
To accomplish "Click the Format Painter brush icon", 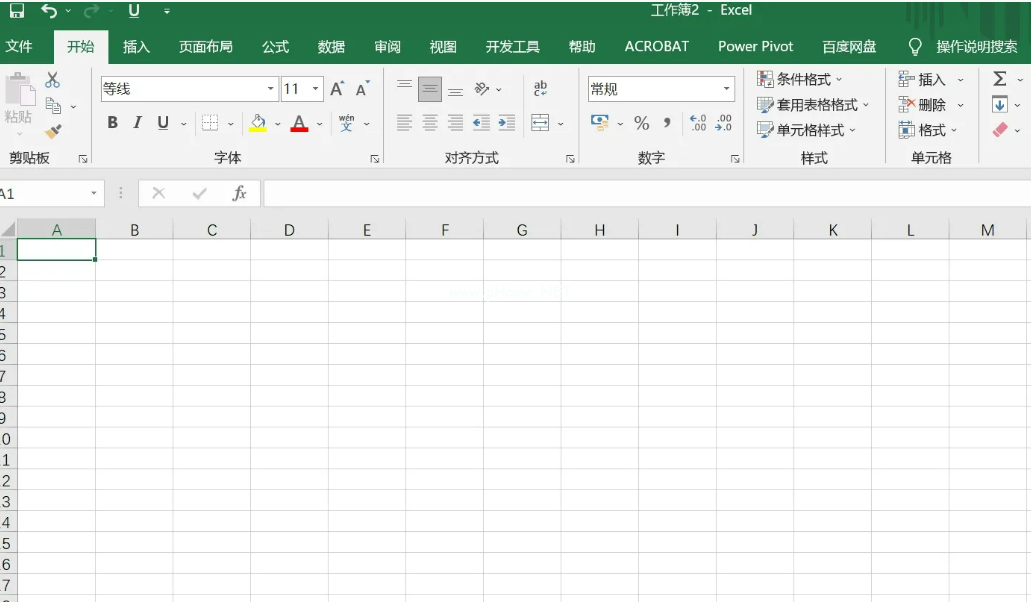I will point(53,131).
